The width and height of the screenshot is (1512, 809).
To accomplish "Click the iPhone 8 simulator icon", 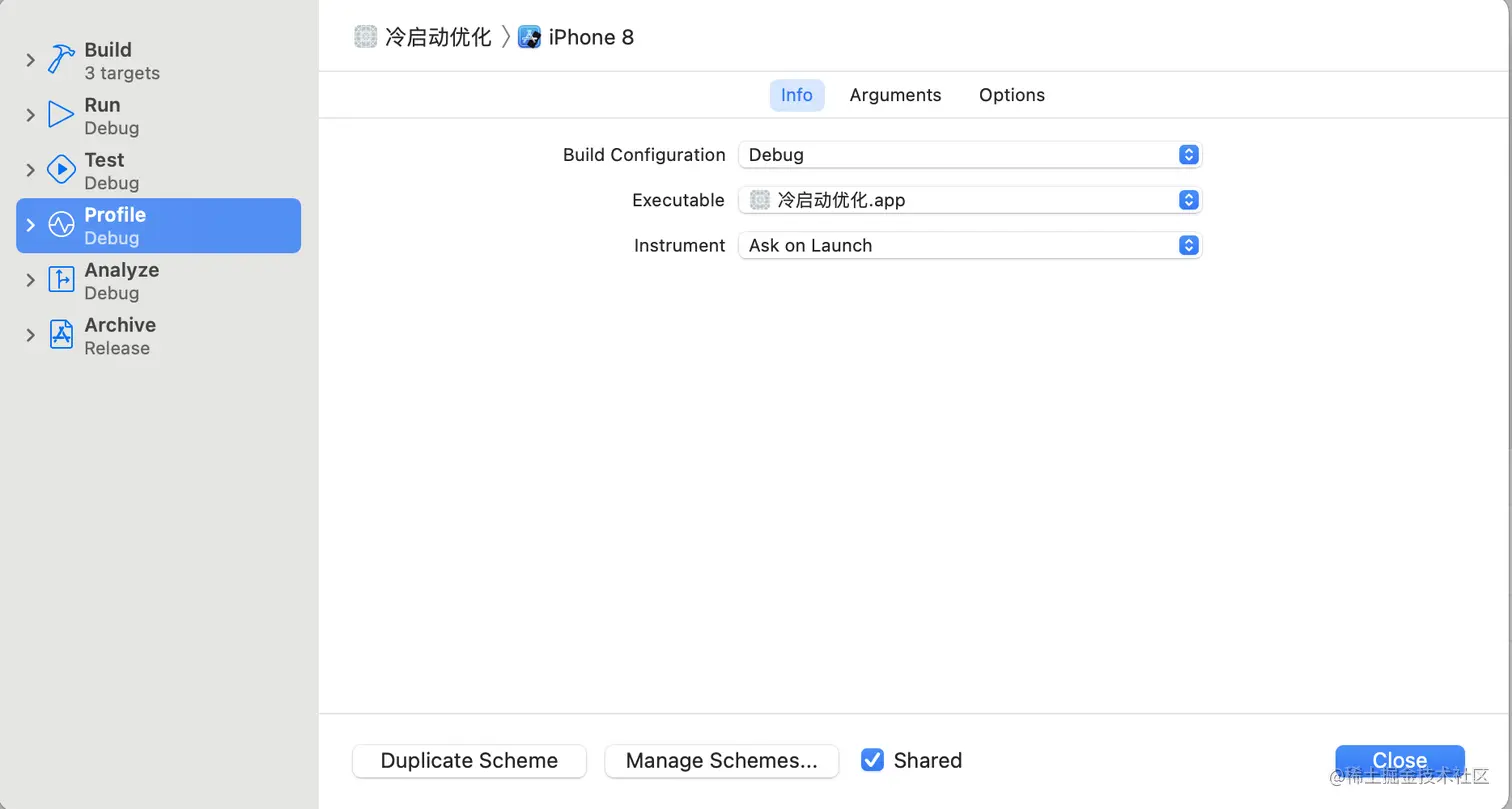I will coord(529,37).
